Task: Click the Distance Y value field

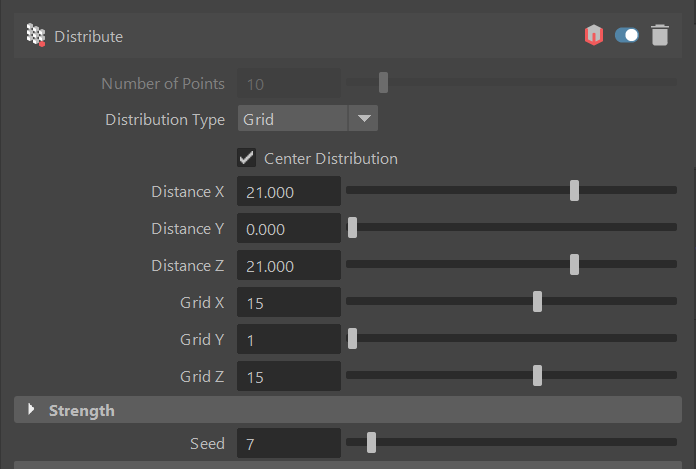Action: click(x=289, y=228)
